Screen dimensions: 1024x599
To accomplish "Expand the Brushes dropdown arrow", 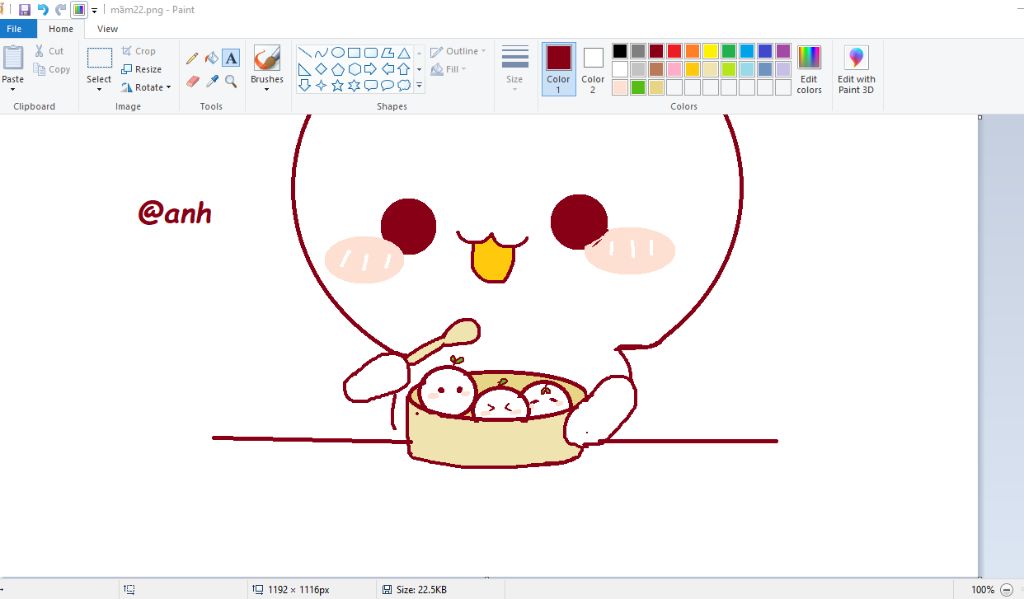I will pos(266,89).
